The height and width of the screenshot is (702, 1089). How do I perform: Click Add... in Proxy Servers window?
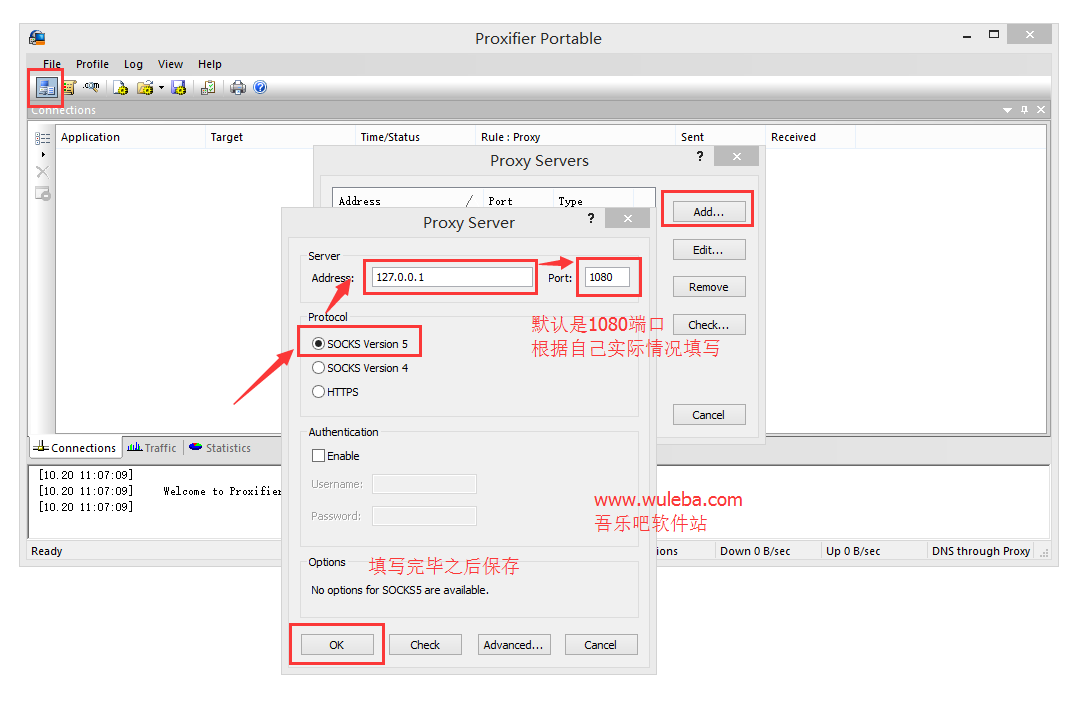[x=709, y=212]
